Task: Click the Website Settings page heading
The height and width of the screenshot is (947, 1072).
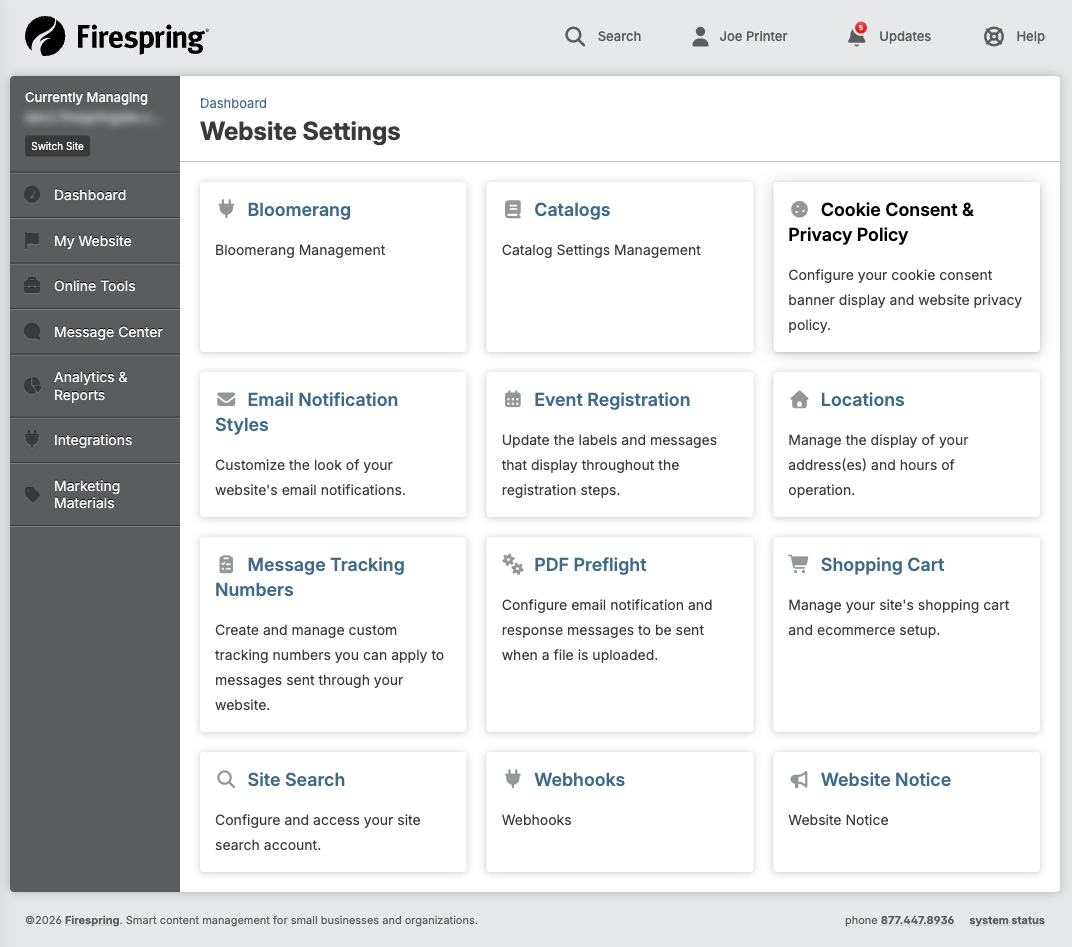Action: coord(300,131)
